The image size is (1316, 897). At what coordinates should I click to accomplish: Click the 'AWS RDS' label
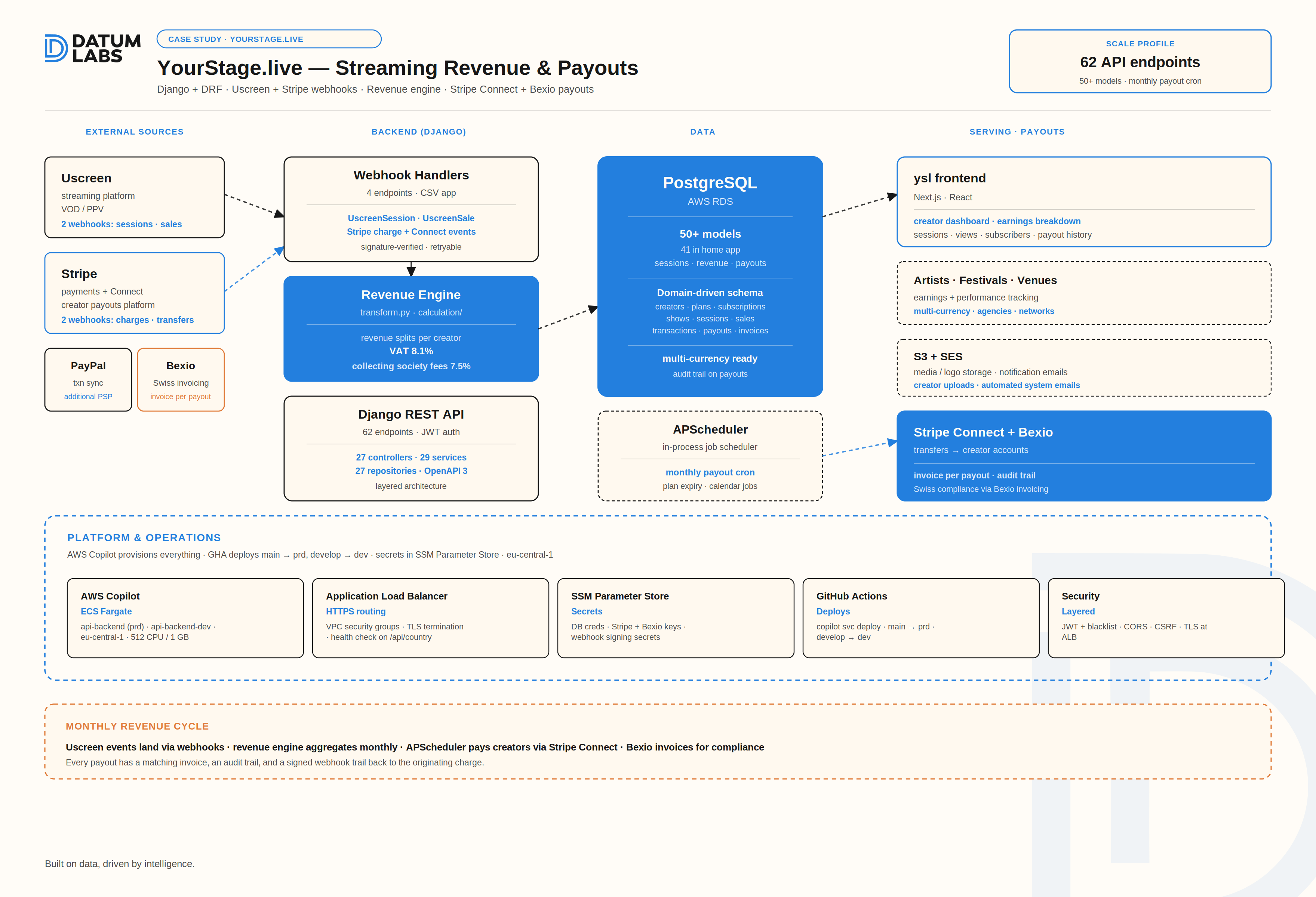tap(710, 201)
